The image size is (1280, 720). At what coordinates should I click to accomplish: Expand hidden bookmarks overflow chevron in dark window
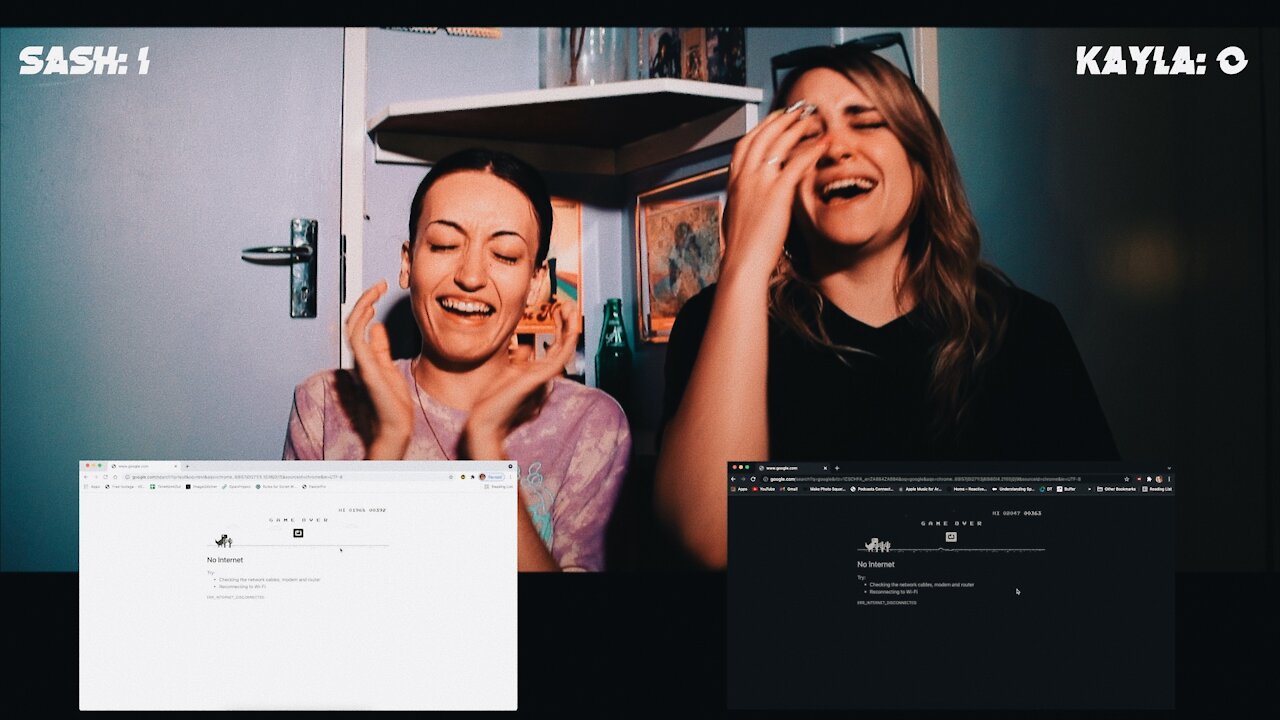[x=1091, y=489]
